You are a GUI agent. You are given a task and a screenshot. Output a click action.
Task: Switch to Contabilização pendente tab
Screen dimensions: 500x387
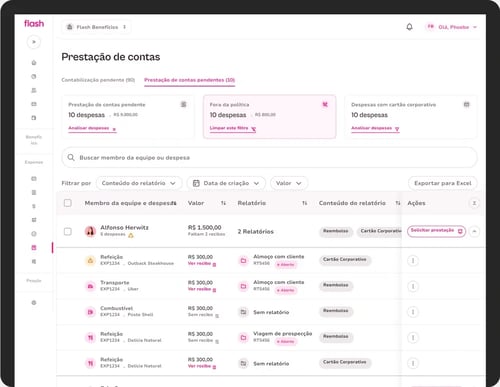[x=98, y=80]
